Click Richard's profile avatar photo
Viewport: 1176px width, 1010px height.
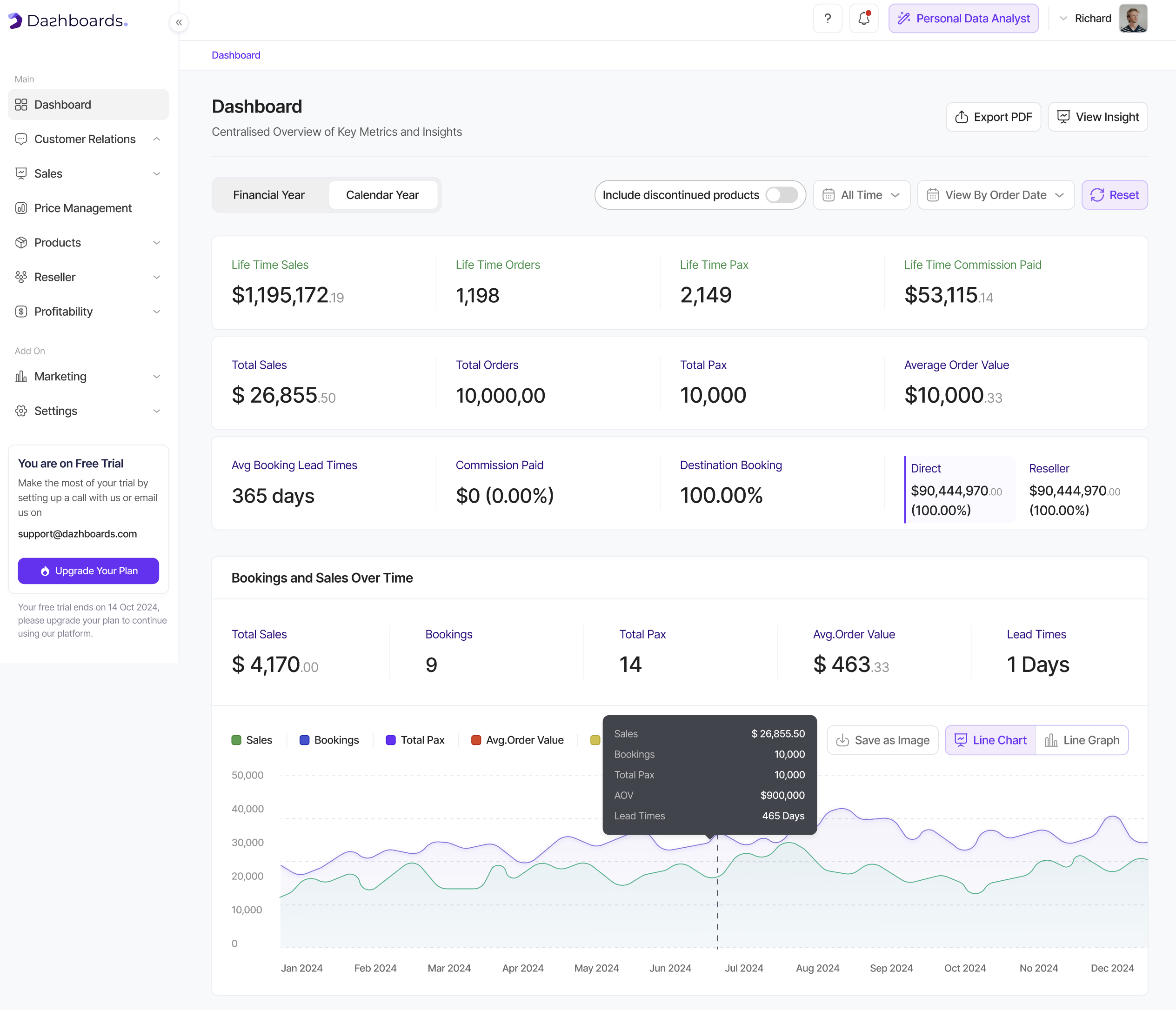pos(1133,19)
